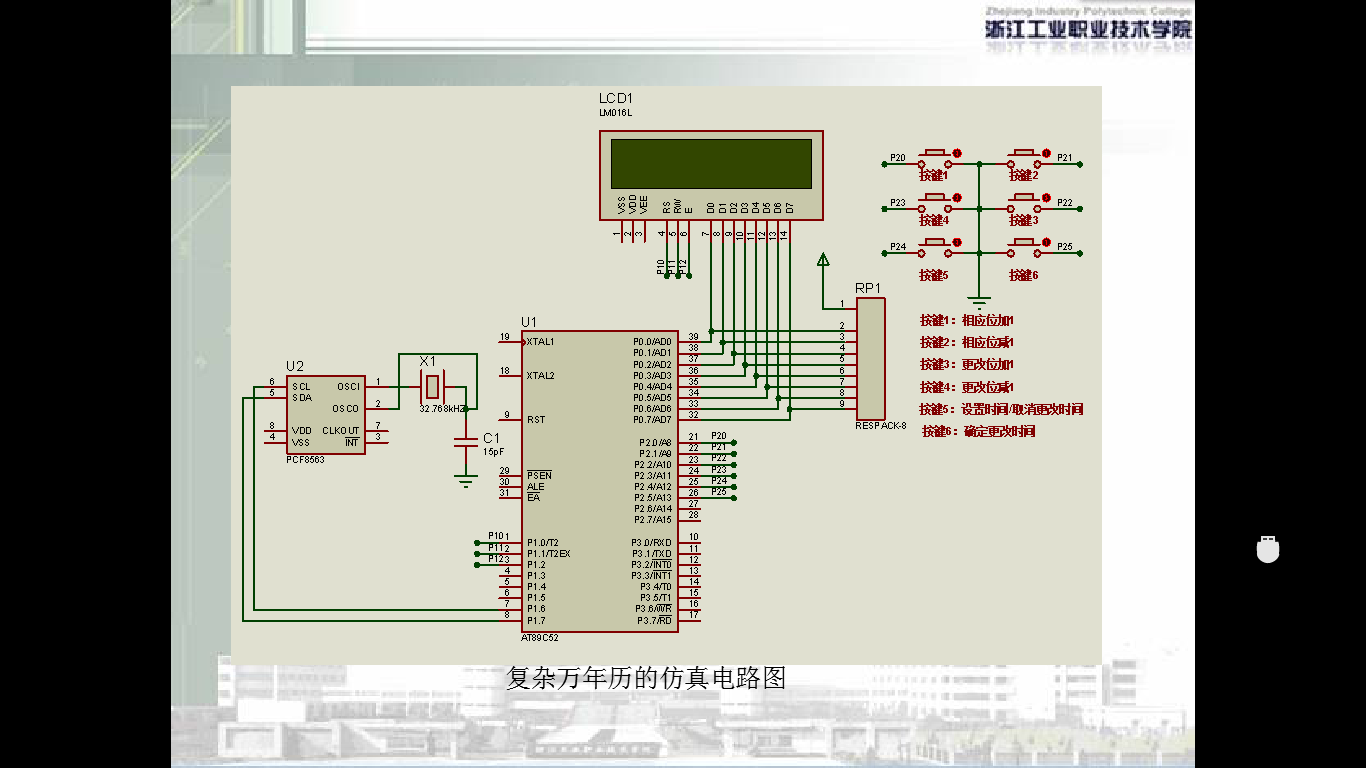Click the P24 net label beside 按键5
1366x768 pixels.
pyautogui.click(x=898, y=247)
